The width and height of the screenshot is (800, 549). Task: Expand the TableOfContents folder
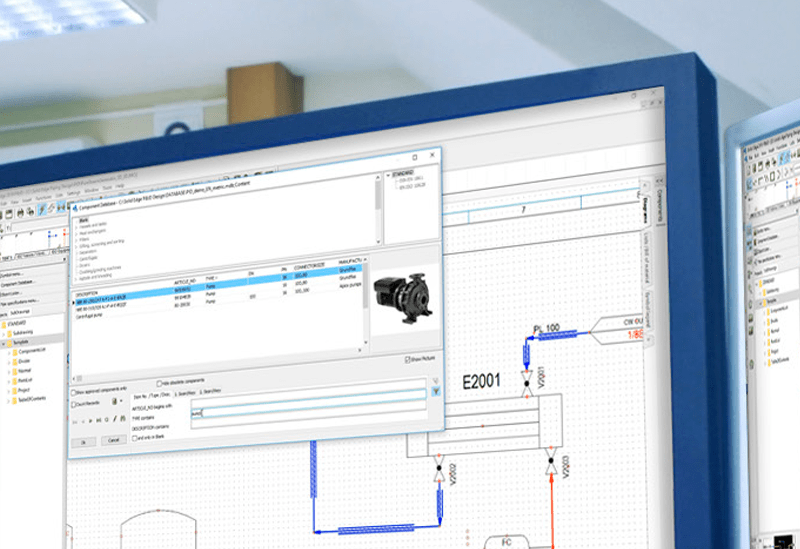pos(9,401)
